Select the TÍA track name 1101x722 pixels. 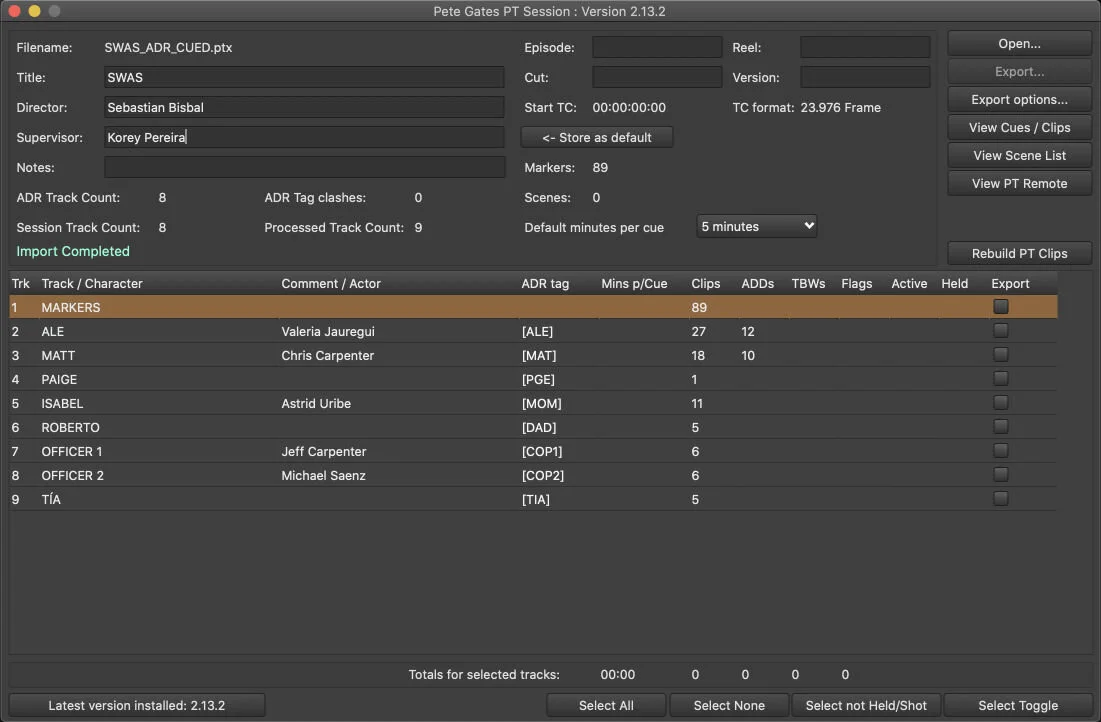[x=51, y=499]
